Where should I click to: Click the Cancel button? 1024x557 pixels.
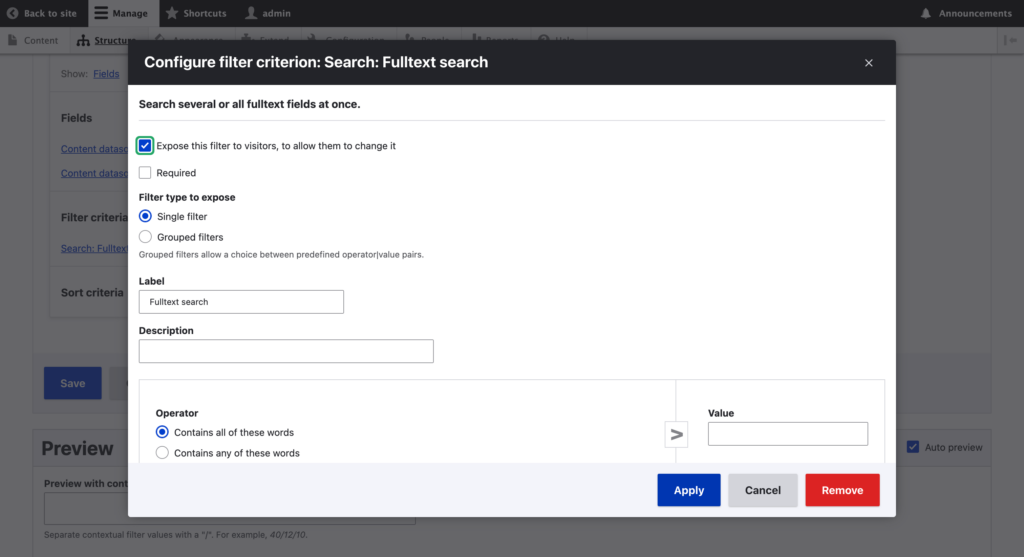(x=762, y=490)
